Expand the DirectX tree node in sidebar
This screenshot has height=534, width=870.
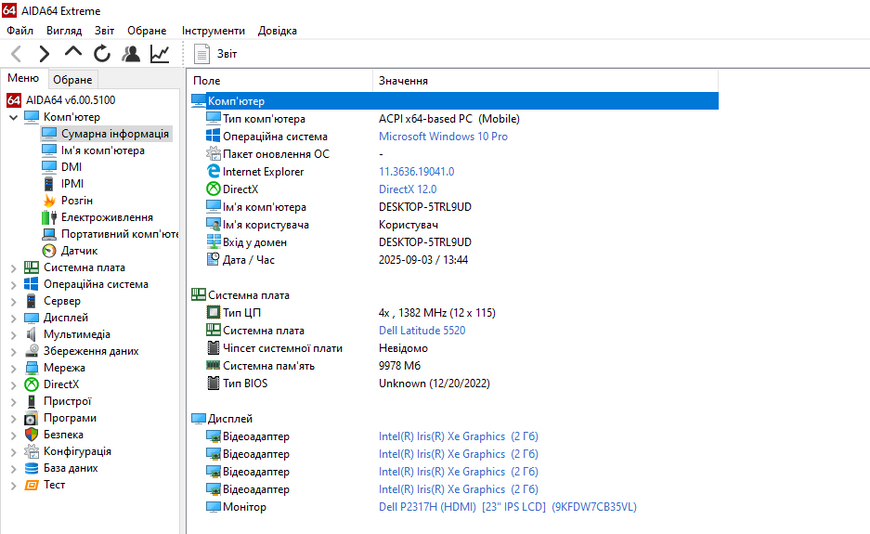coord(13,385)
